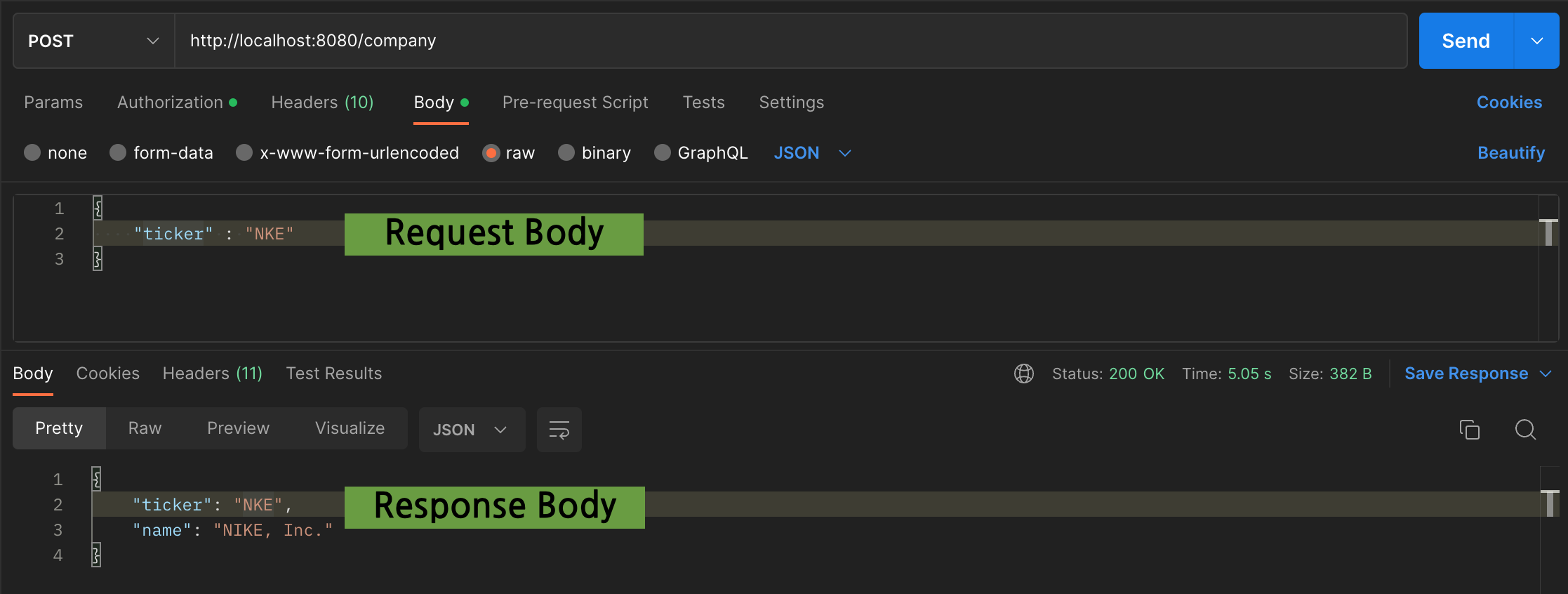Toggle line wrap icon in response toolbar
The height and width of the screenshot is (594, 1568).
tap(559, 430)
